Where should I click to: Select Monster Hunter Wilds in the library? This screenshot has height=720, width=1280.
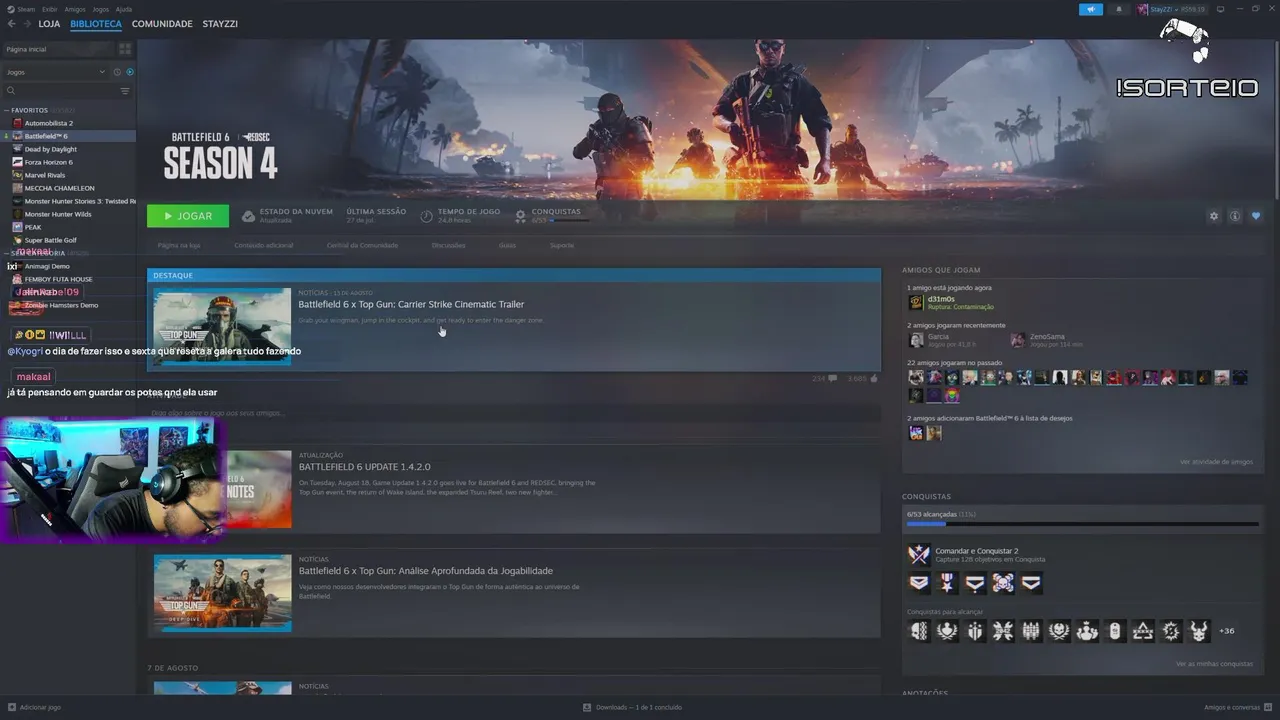[70, 214]
